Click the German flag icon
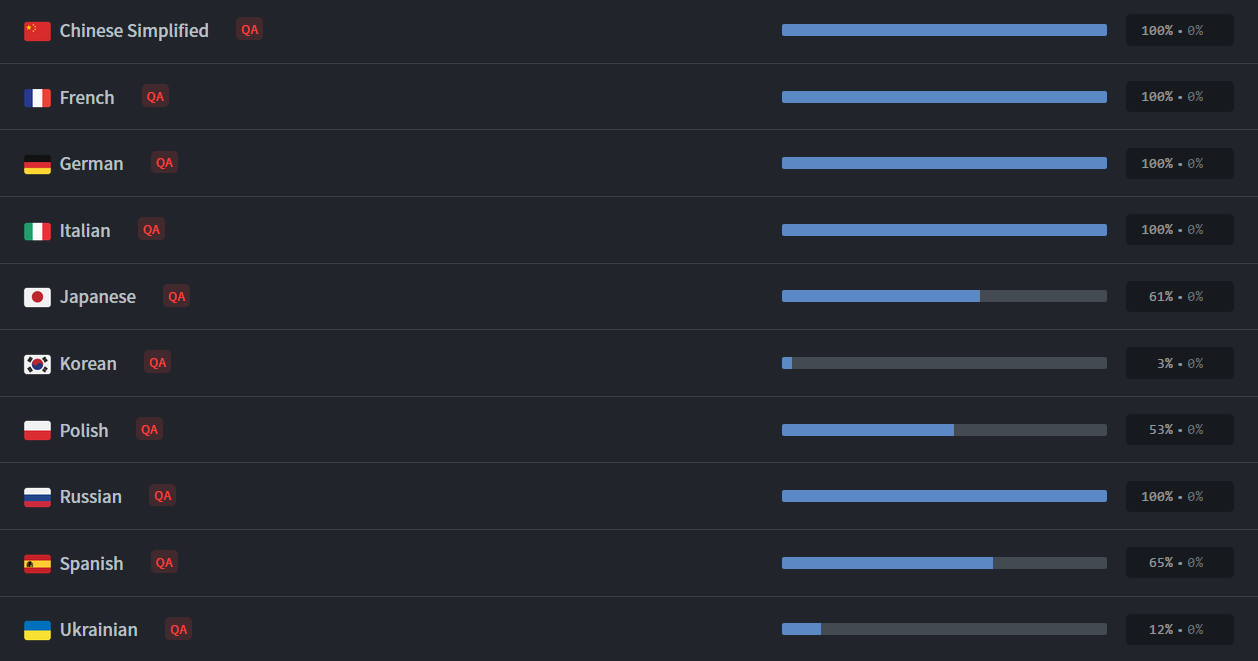Image resolution: width=1258 pixels, height=661 pixels. tap(37, 164)
